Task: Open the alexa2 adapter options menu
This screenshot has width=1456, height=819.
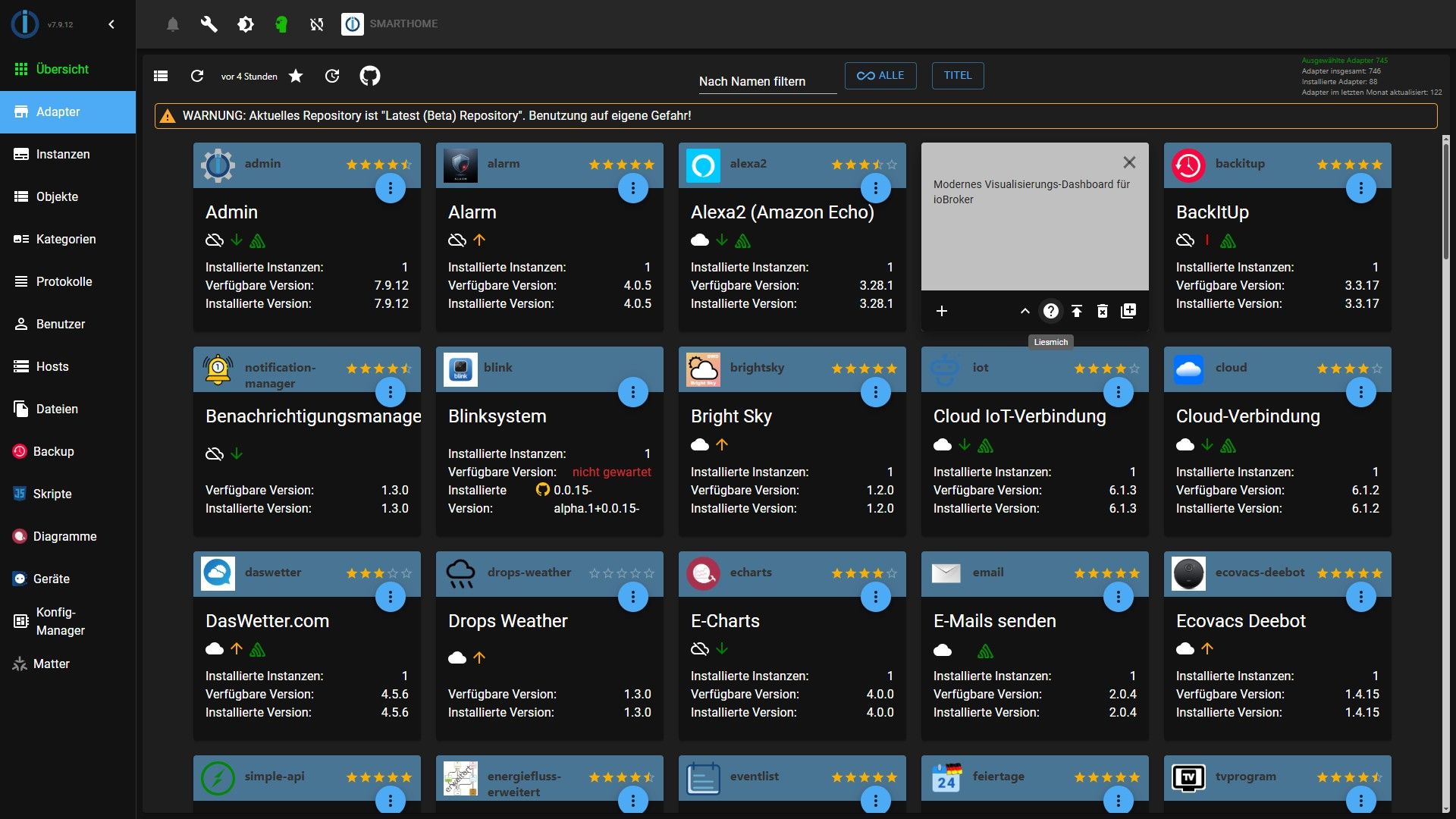Action: coord(876,188)
